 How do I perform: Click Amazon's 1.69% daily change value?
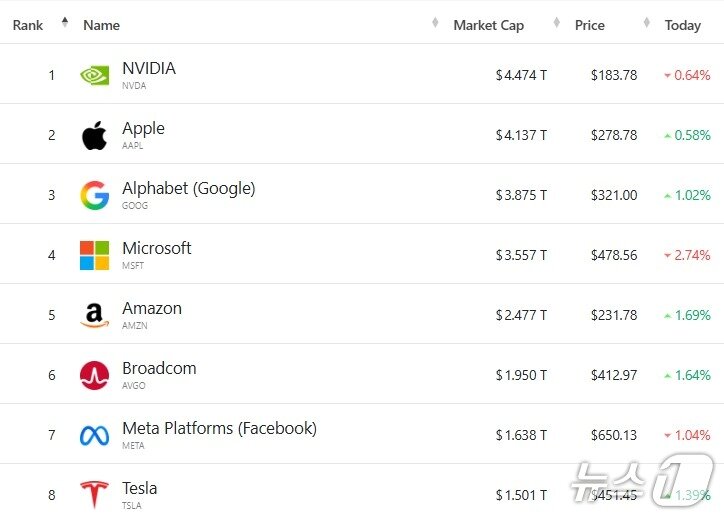[692, 315]
